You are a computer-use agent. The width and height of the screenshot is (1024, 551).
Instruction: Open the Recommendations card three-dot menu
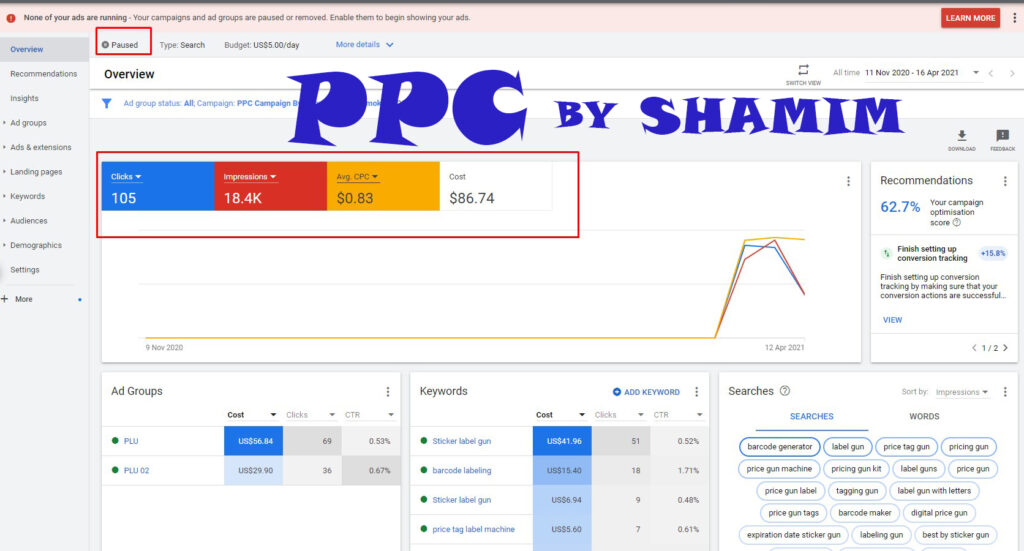point(1005,181)
